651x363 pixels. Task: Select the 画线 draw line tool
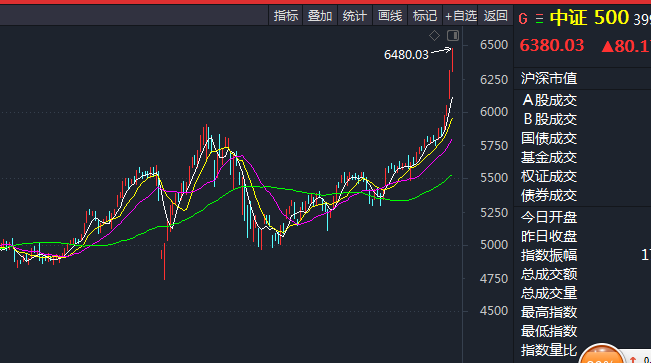click(390, 16)
